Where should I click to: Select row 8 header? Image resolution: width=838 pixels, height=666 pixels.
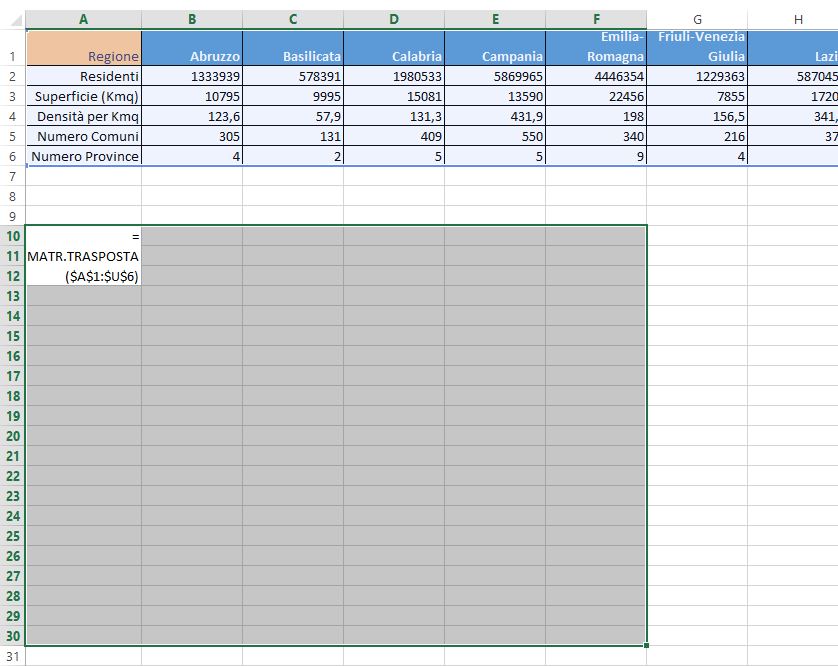pyautogui.click(x=12, y=195)
